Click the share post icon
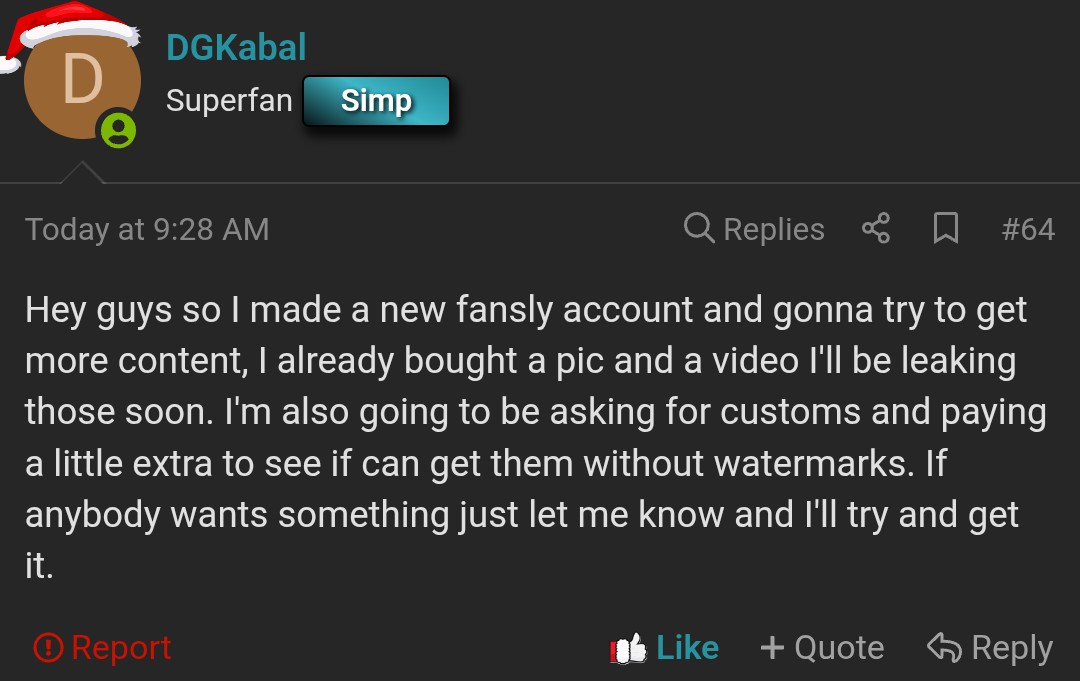The height and width of the screenshot is (681, 1080). click(x=875, y=229)
